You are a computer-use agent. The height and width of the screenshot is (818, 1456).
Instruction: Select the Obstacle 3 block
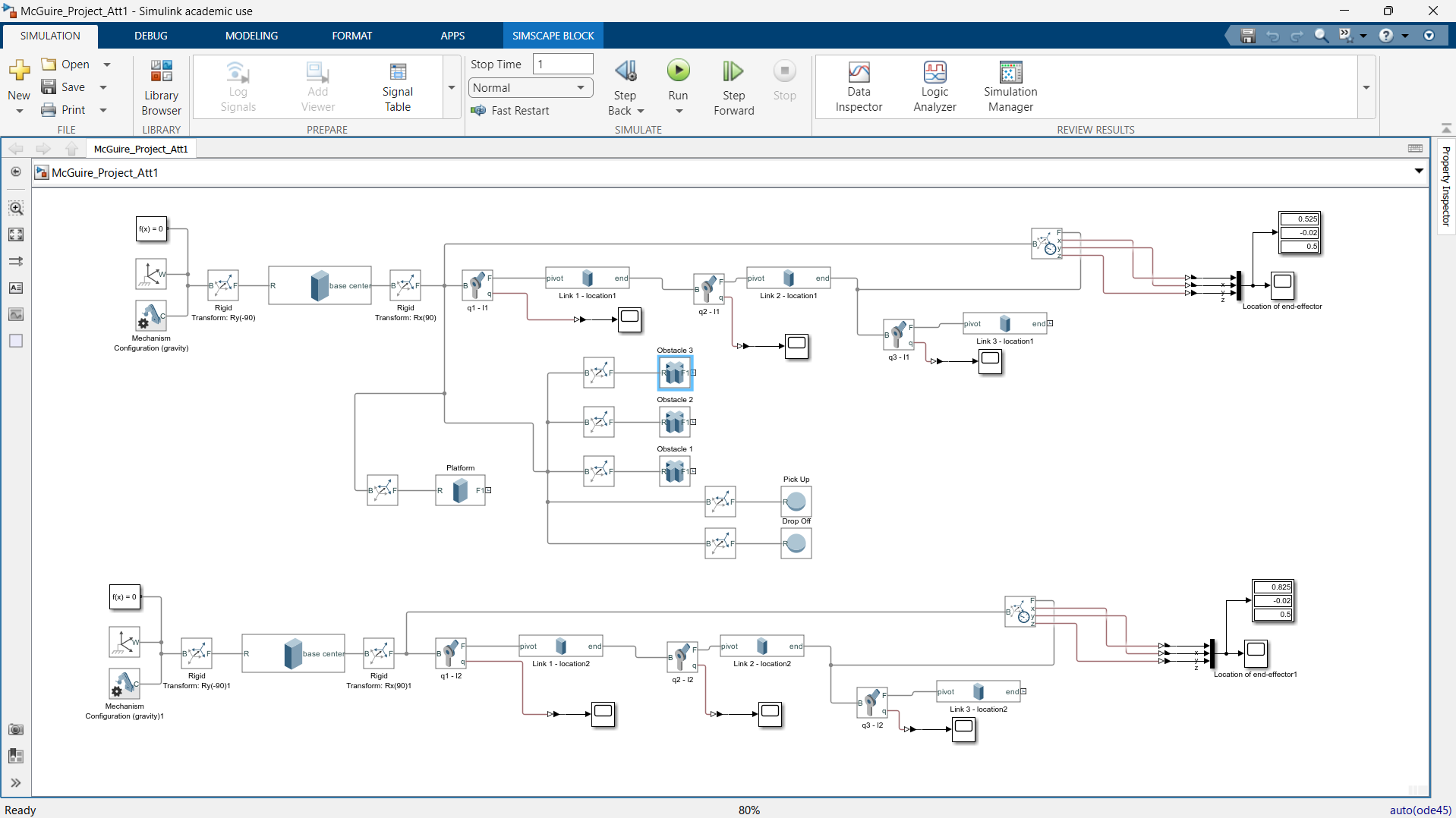click(674, 373)
